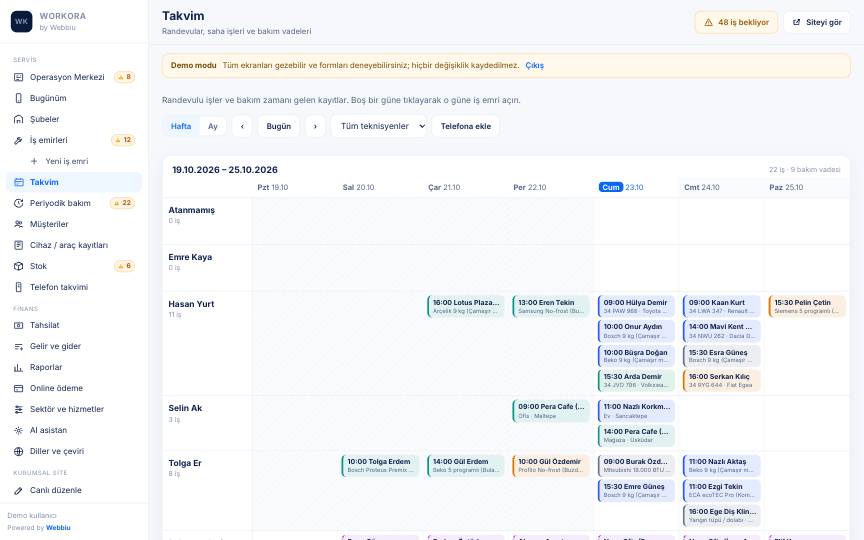Viewport: 864px width, 540px height.
Task: Open Periyodik bakım clock icon
Action: 18,203
